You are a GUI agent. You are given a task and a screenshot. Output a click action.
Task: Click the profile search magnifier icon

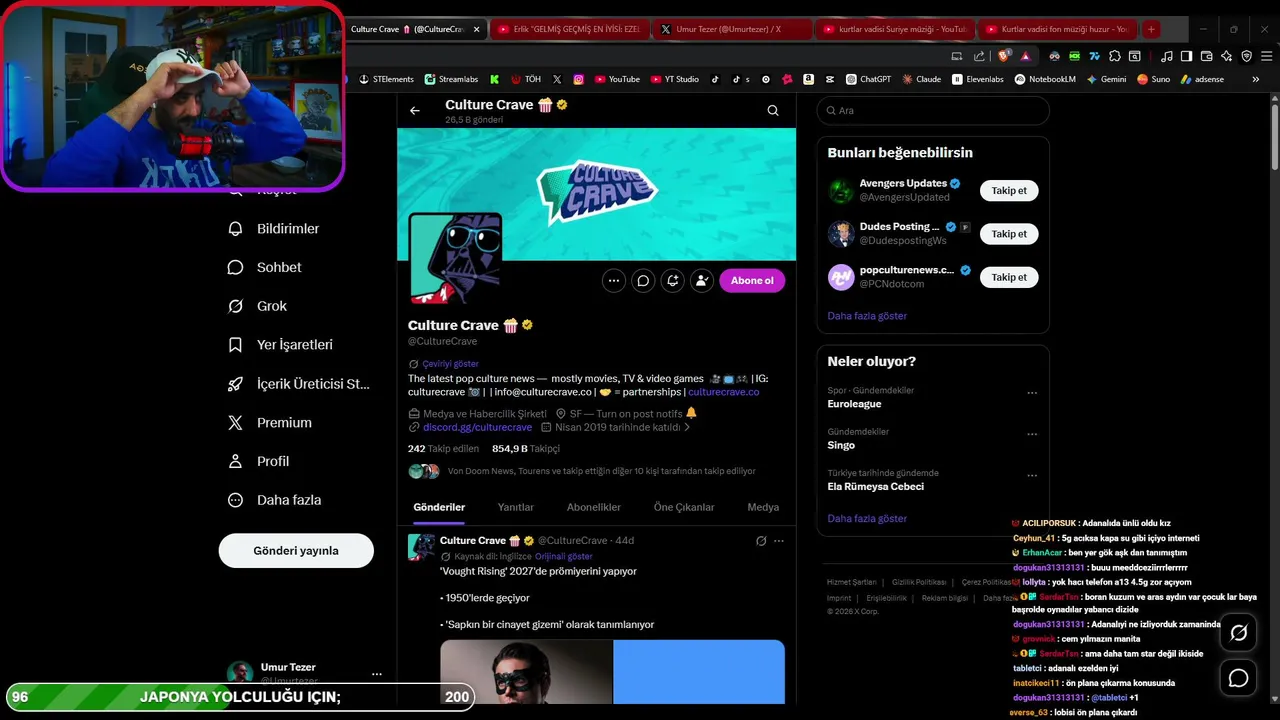[x=773, y=111]
